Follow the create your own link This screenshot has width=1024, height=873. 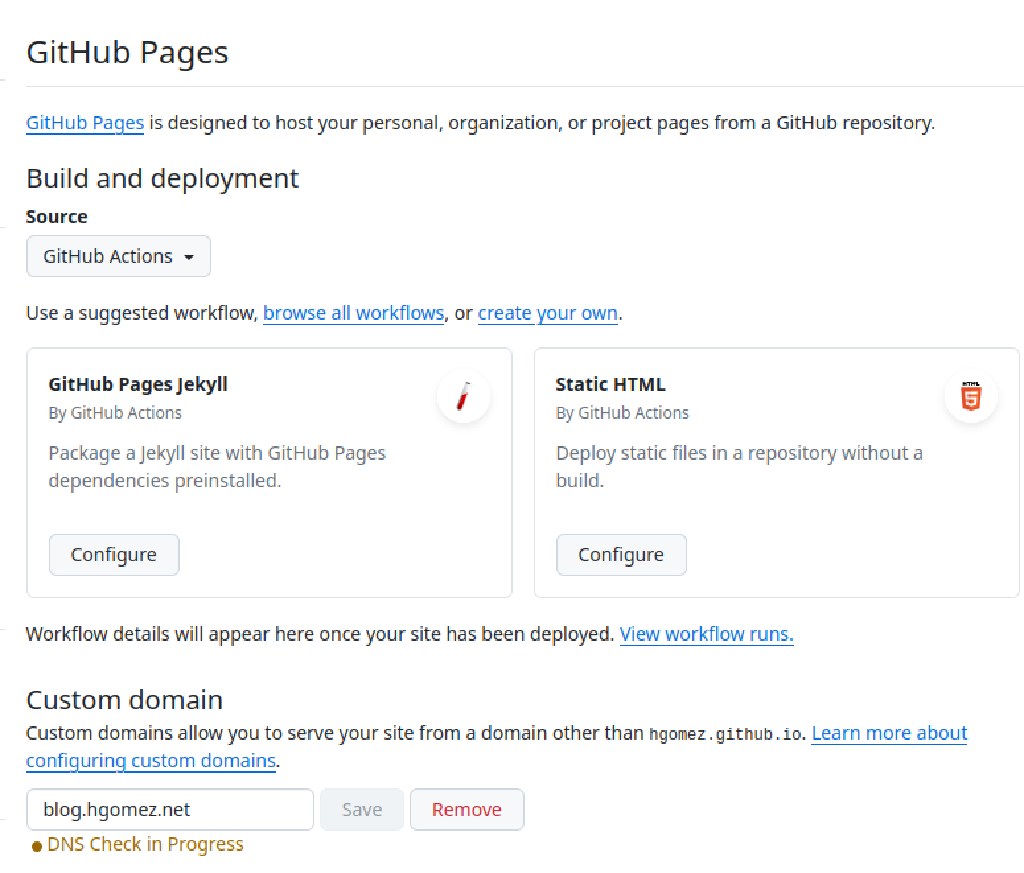tap(547, 313)
